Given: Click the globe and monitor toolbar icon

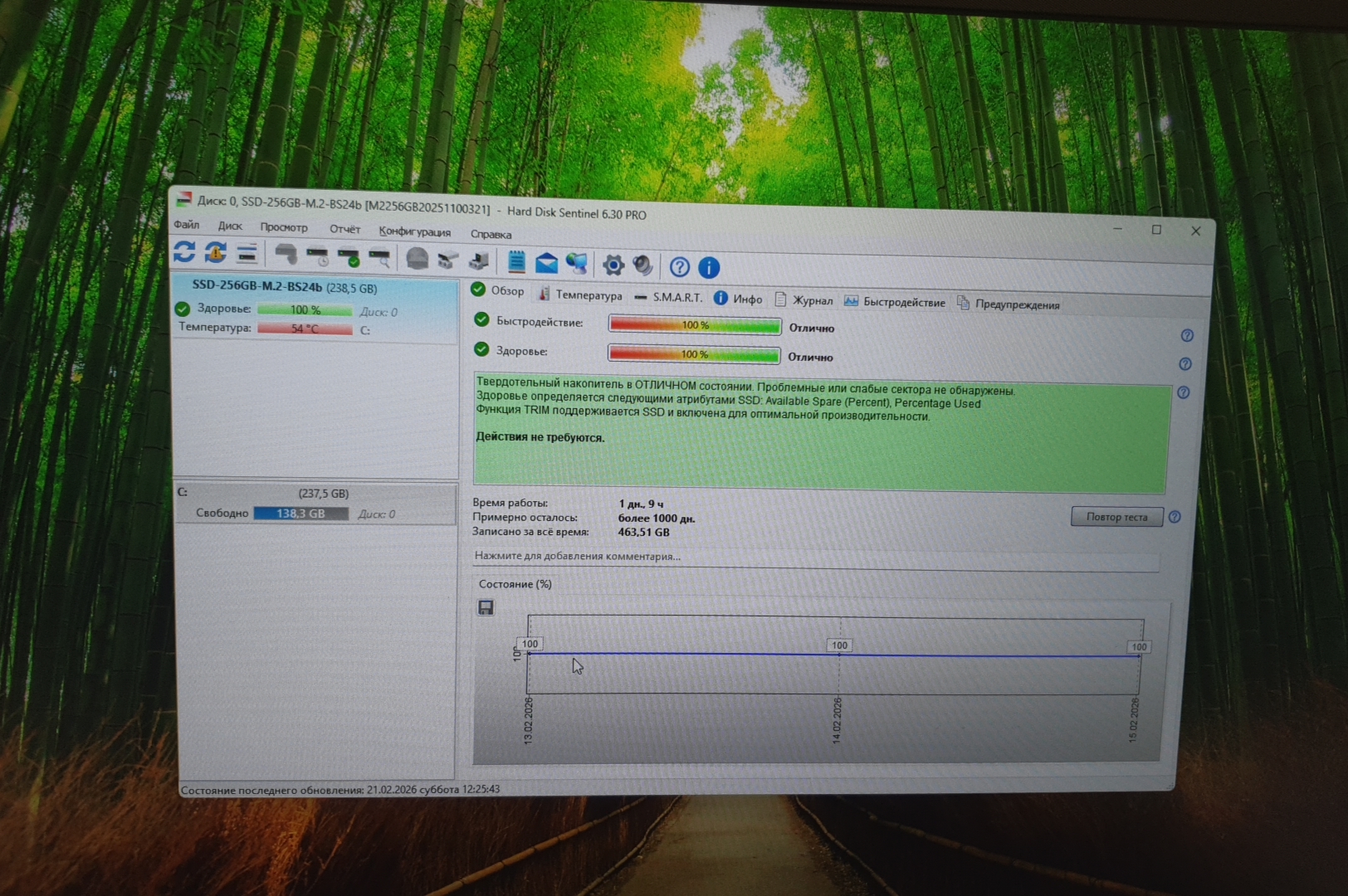Looking at the screenshot, I should [x=577, y=264].
